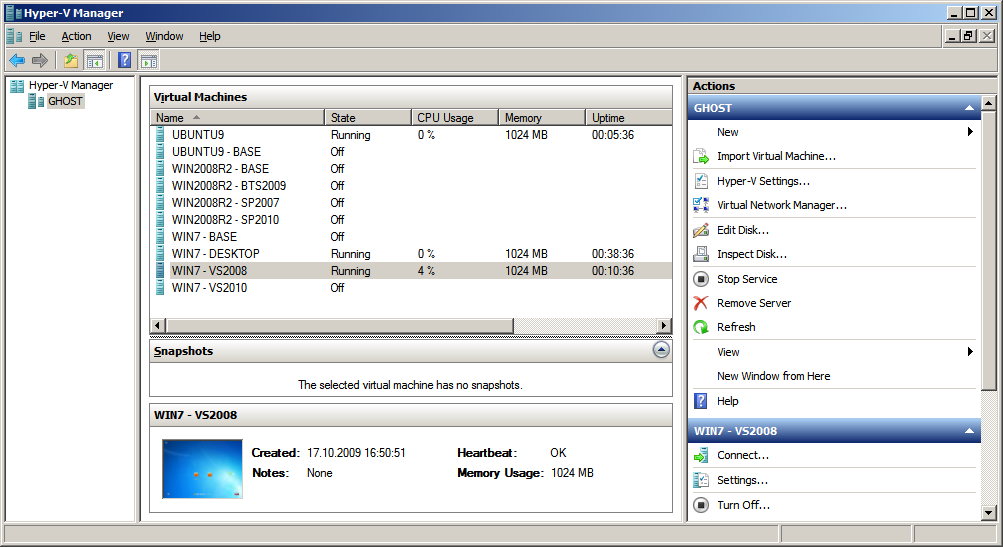The width and height of the screenshot is (1003, 547).
Task: Select GHOST server in the tree
Action: [x=65, y=101]
